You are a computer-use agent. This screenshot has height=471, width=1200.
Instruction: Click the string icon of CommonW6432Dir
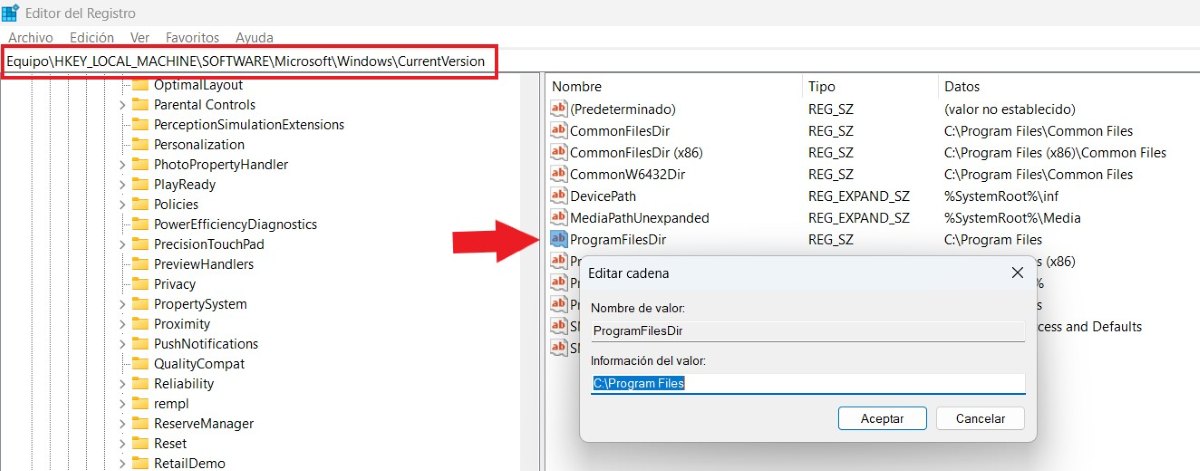(x=559, y=174)
